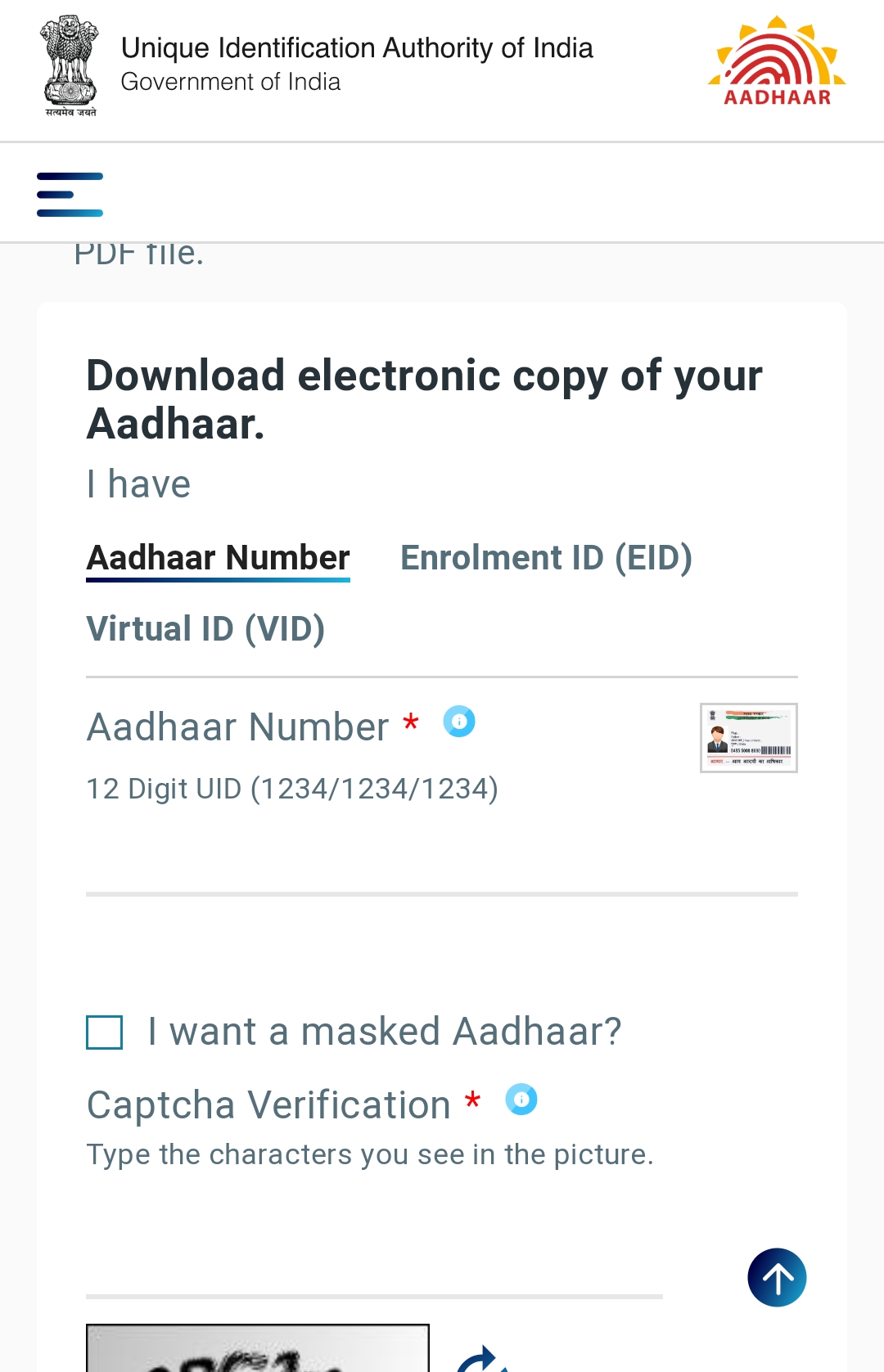Click the colorful AADHAAR logo

[776, 59]
